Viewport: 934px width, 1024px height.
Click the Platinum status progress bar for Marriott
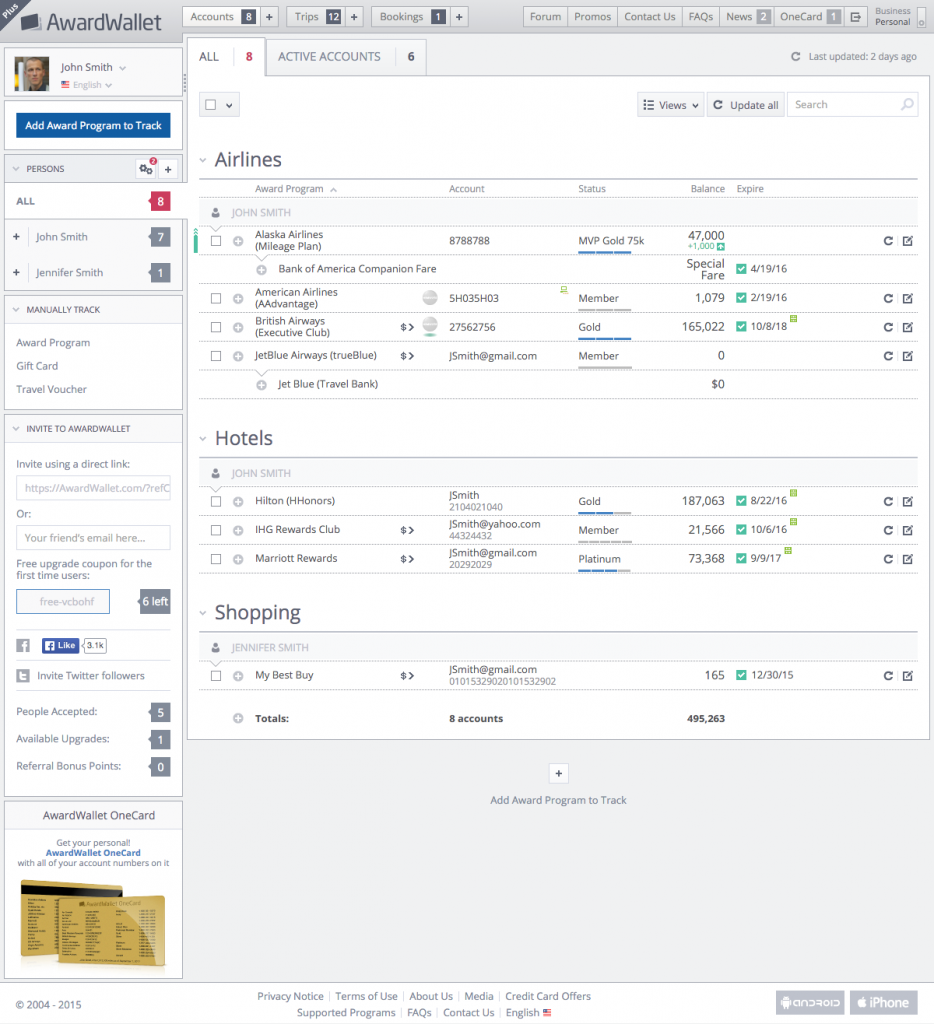(x=604, y=571)
